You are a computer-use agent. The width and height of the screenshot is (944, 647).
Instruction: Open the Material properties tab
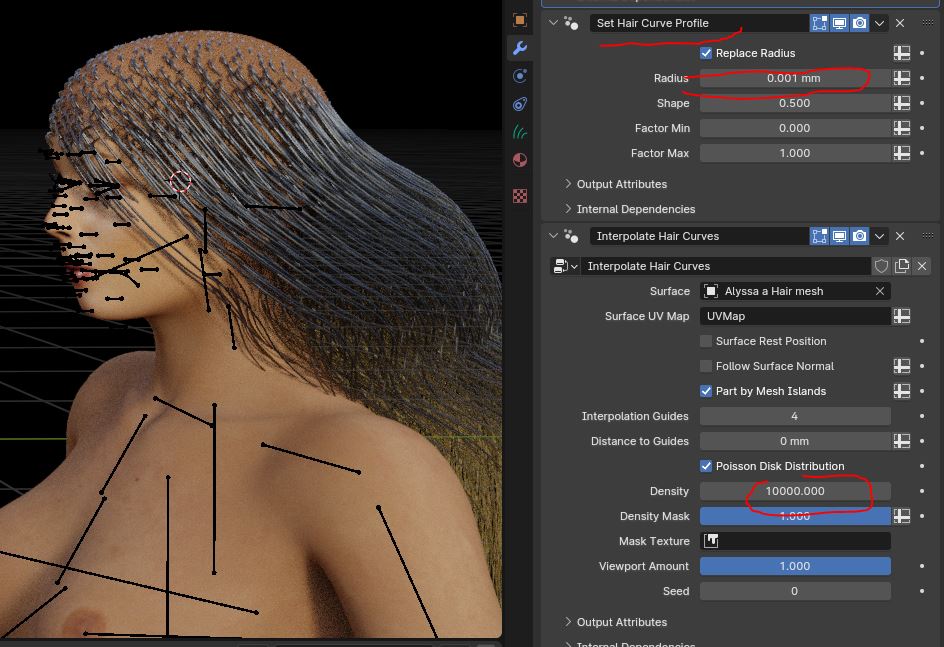(x=520, y=160)
